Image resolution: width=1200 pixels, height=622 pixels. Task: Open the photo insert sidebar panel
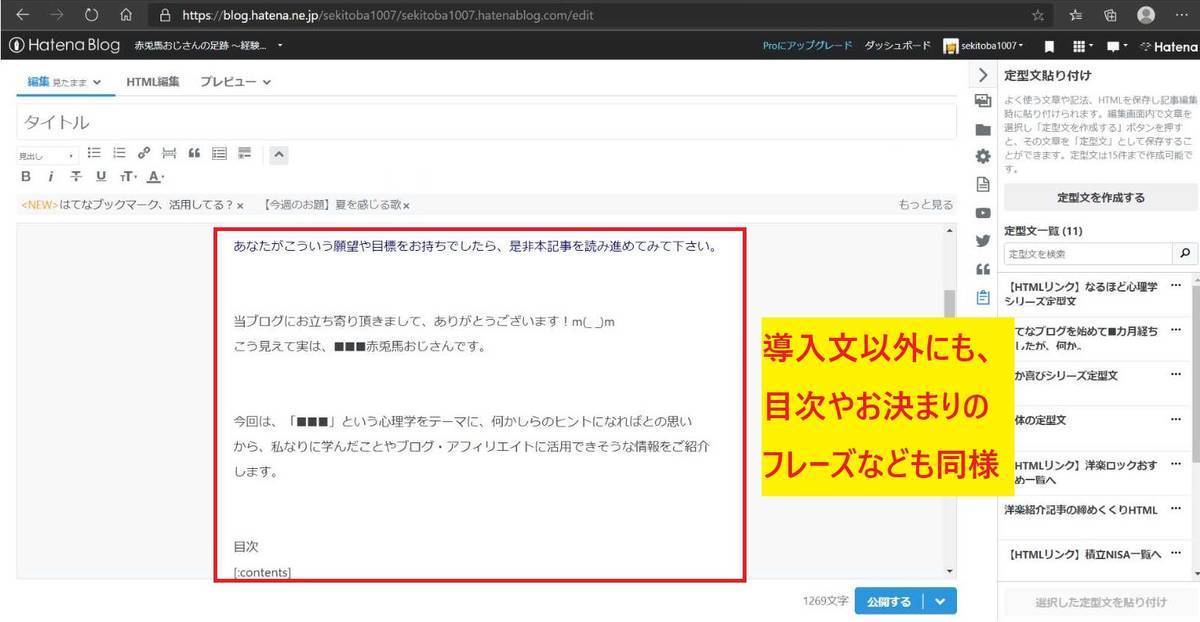tap(982, 101)
